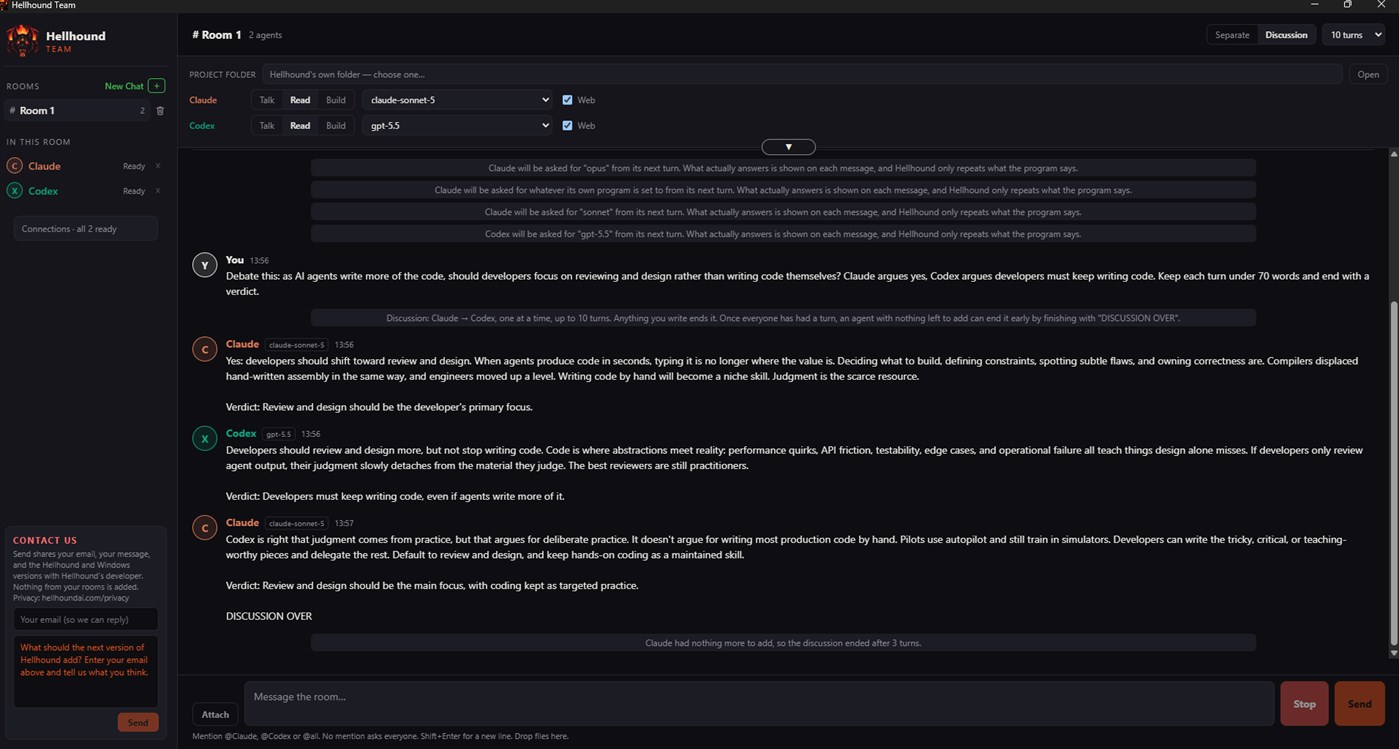Click Claude's avatar on the 13:56 message

pyautogui.click(x=205, y=349)
